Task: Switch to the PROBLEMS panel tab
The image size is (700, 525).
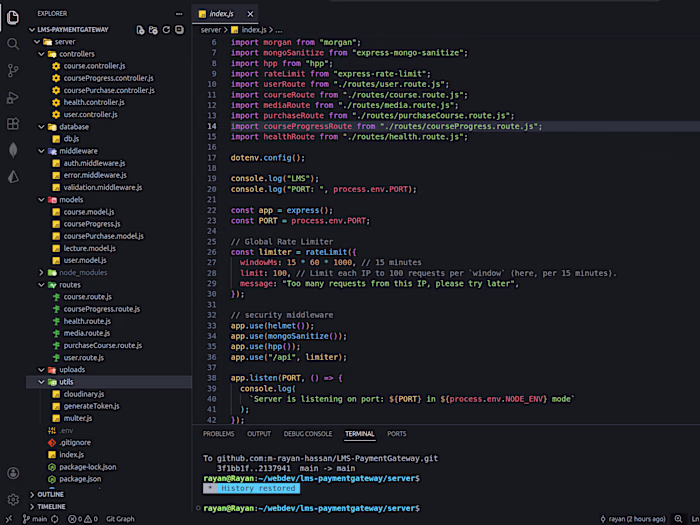Action: 218,434
